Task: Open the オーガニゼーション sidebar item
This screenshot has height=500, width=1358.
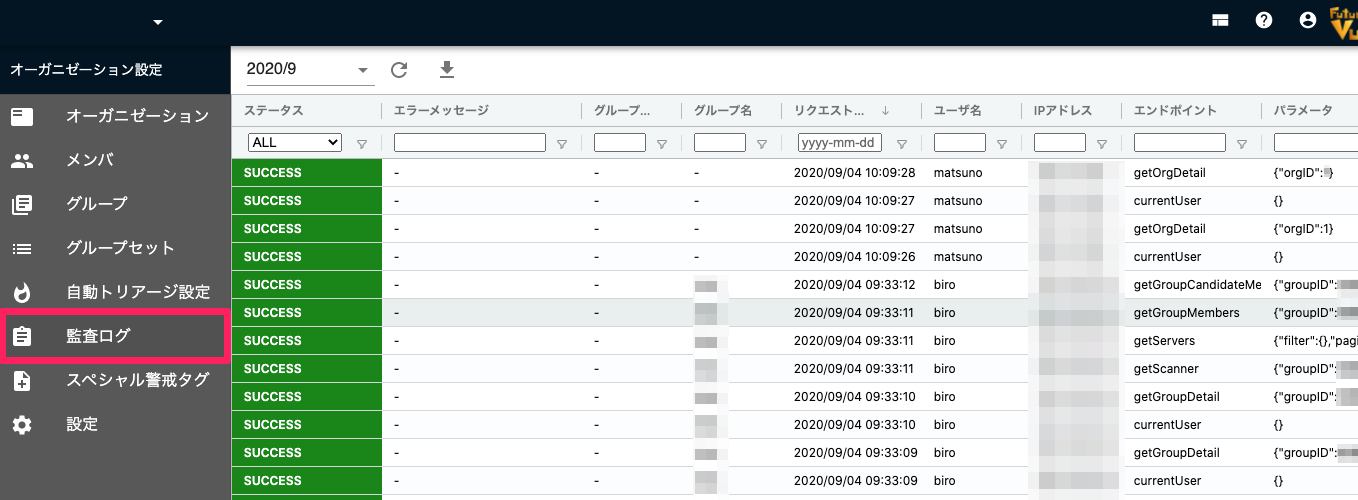Action: (115, 116)
